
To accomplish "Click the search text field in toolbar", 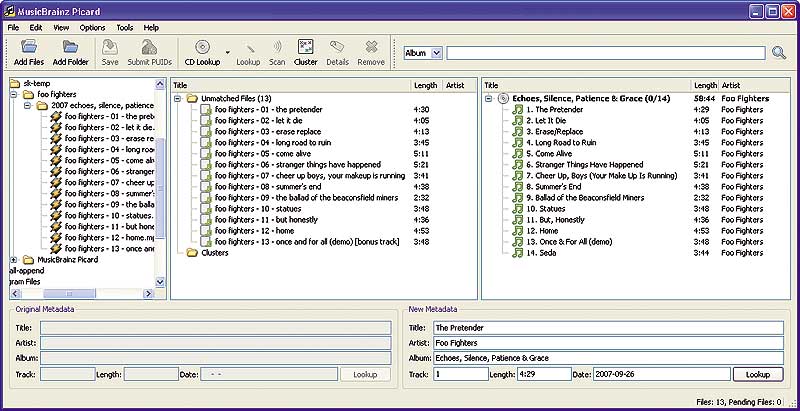I will click(x=606, y=53).
